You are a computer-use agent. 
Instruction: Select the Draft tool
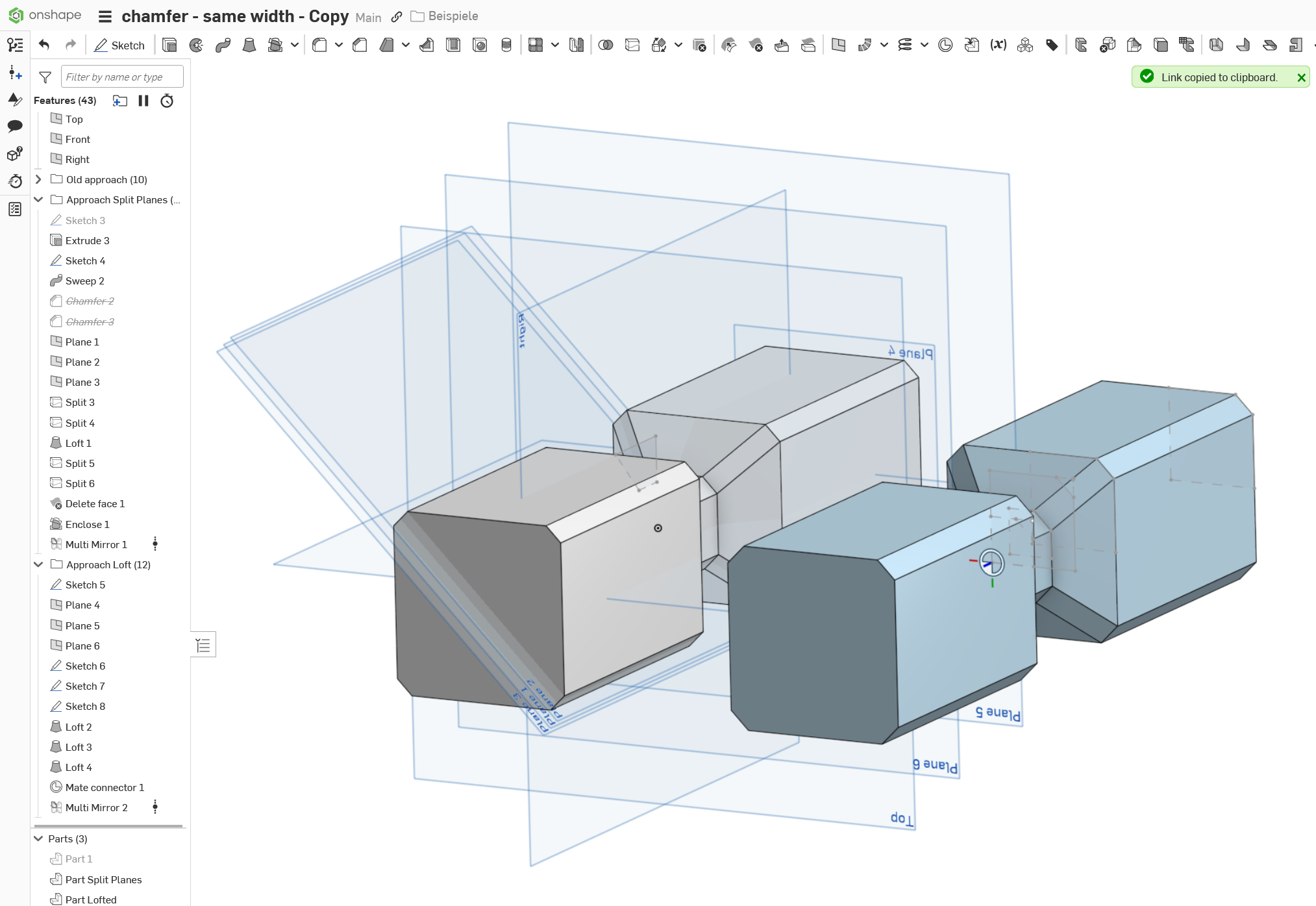pos(386,45)
